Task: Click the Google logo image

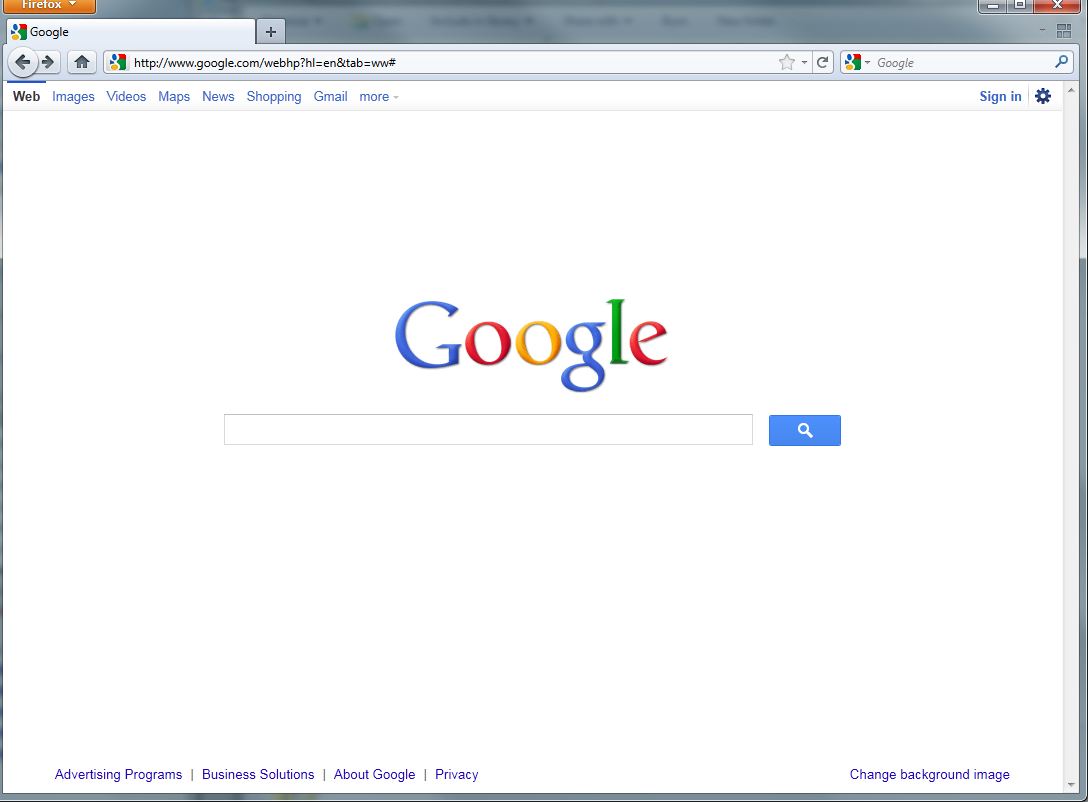Action: coord(531,344)
